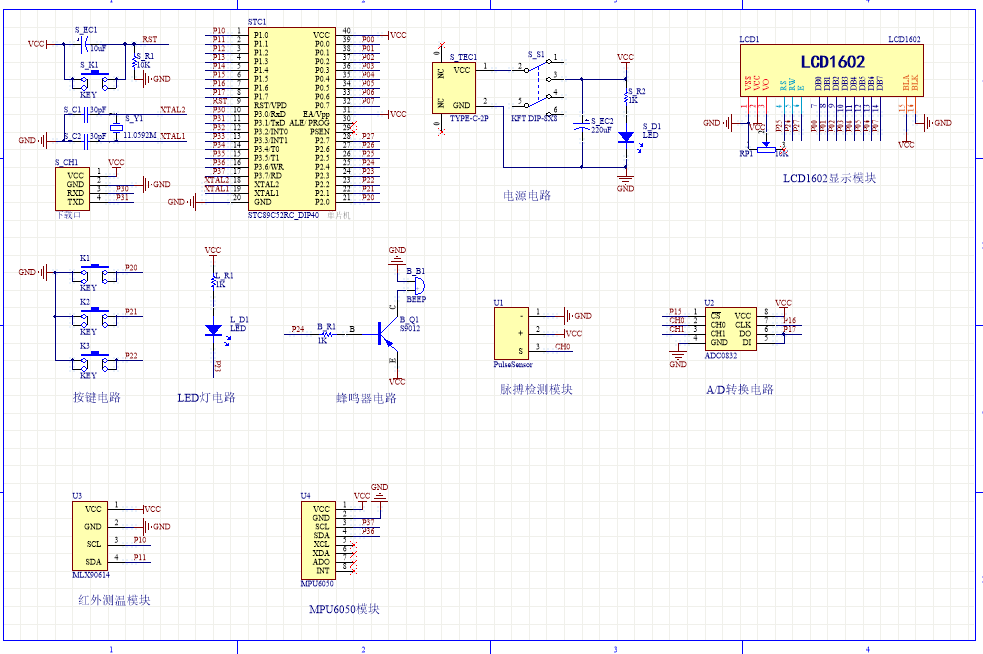Click the 'XTAL2' net label beside S_C1
Viewport: 983px width, 654px height.
[172, 110]
